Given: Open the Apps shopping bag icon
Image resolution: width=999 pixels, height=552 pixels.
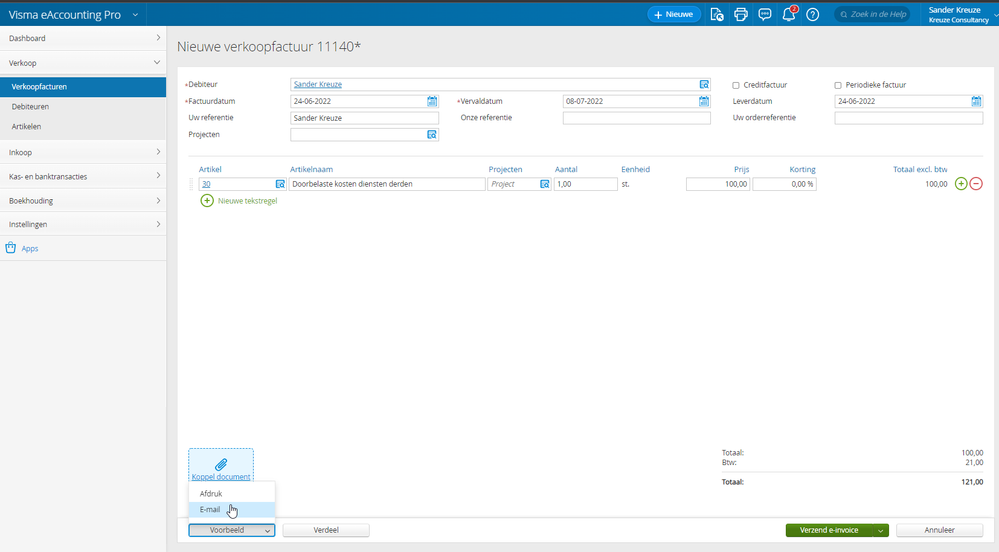Looking at the screenshot, I should [11, 248].
